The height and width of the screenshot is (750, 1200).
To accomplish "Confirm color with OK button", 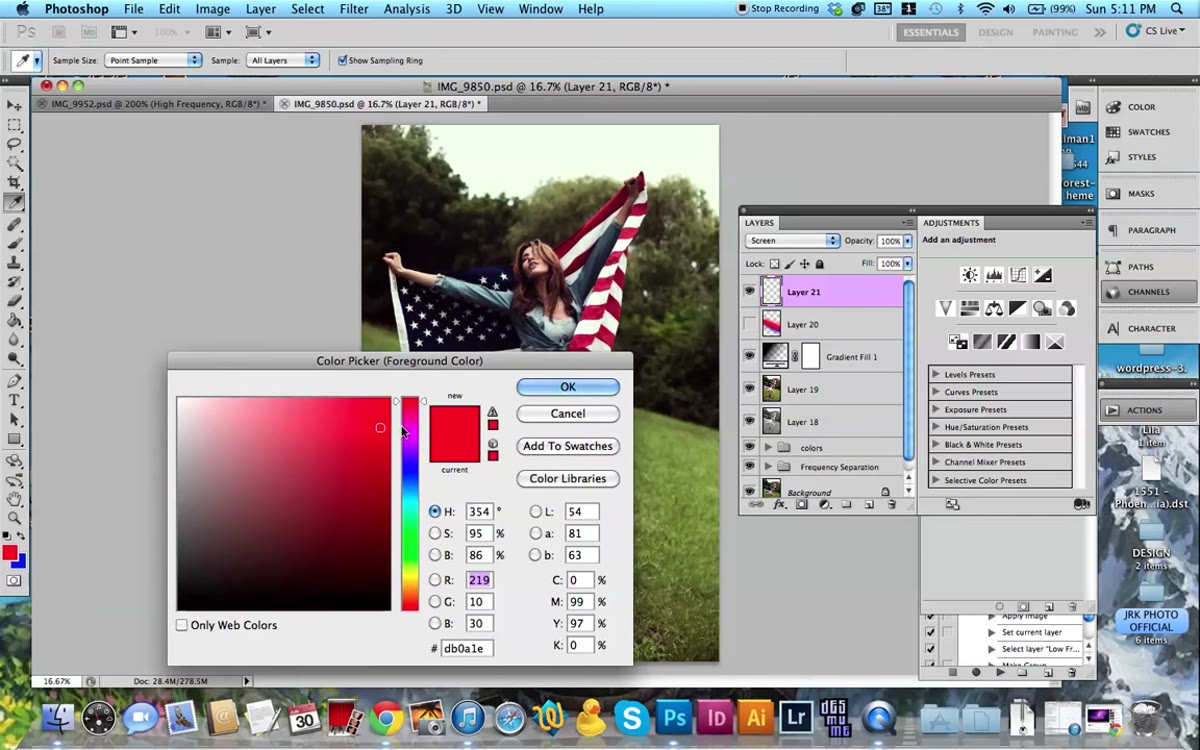I will tap(568, 387).
